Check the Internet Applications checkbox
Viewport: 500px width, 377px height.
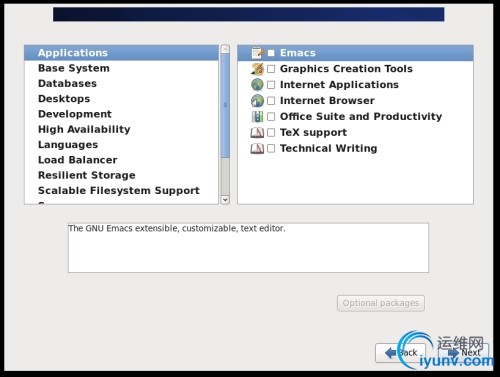point(271,85)
